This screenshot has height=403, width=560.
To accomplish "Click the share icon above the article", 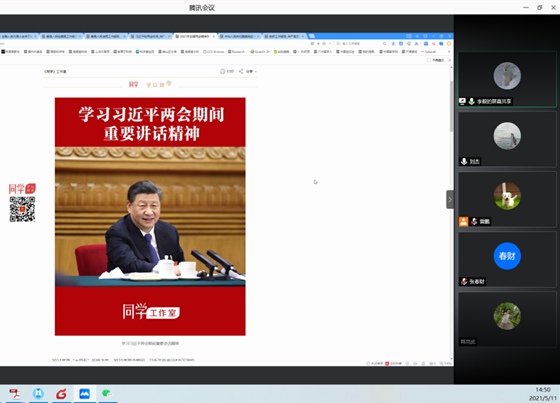I will pos(241,71).
